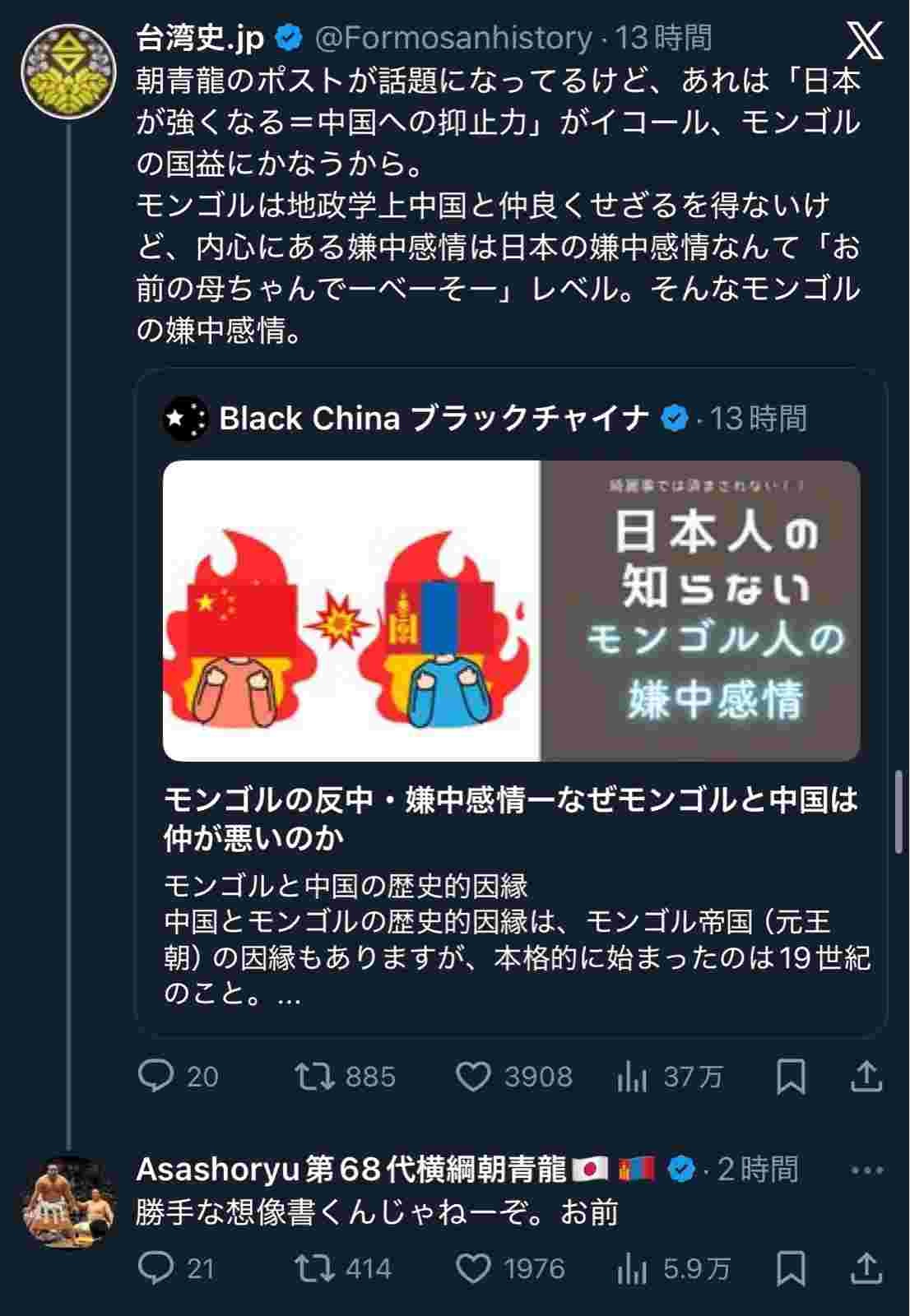Like the 台湾史.jp post with 3908 likes
The width and height of the screenshot is (910, 1316).
click(x=514, y=1077)
